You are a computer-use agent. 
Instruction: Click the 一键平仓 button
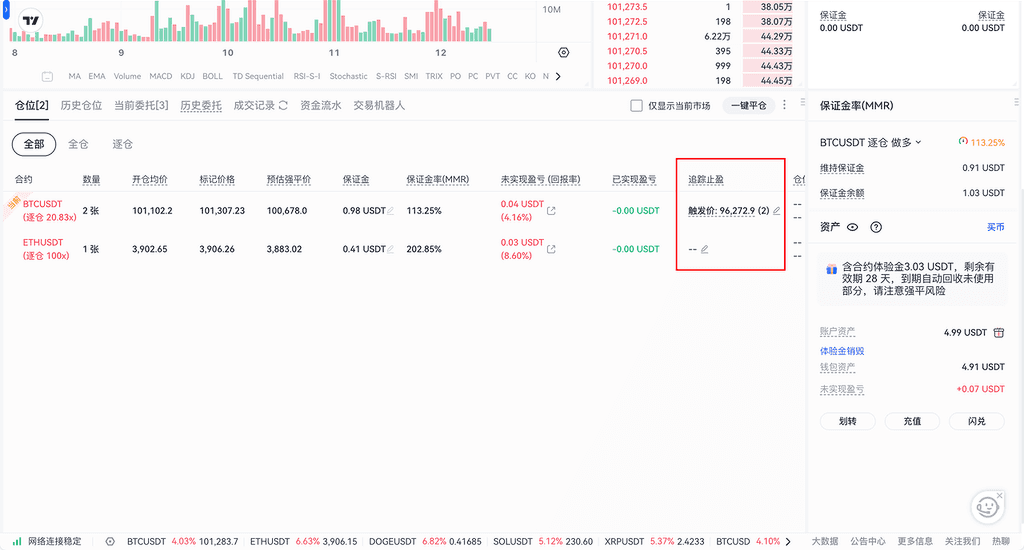tap(749, 105)
